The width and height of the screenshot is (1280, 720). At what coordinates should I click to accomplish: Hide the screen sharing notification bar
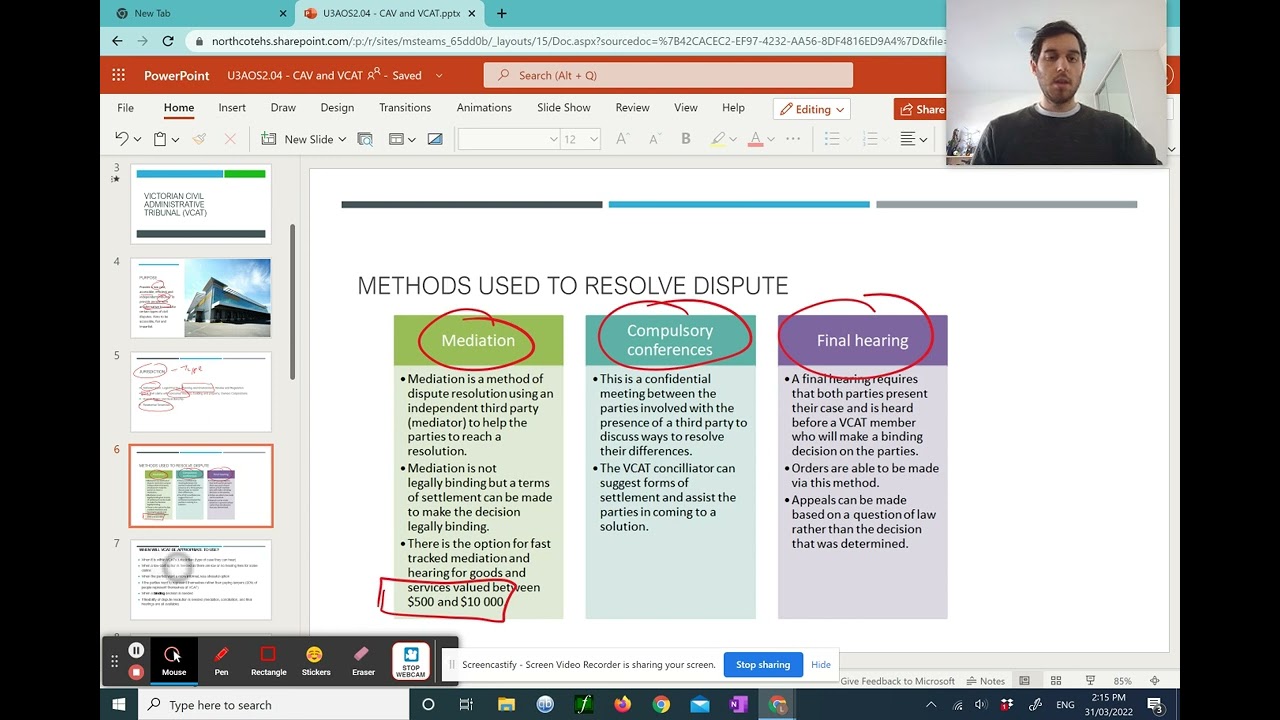click(x=821, y=664)
